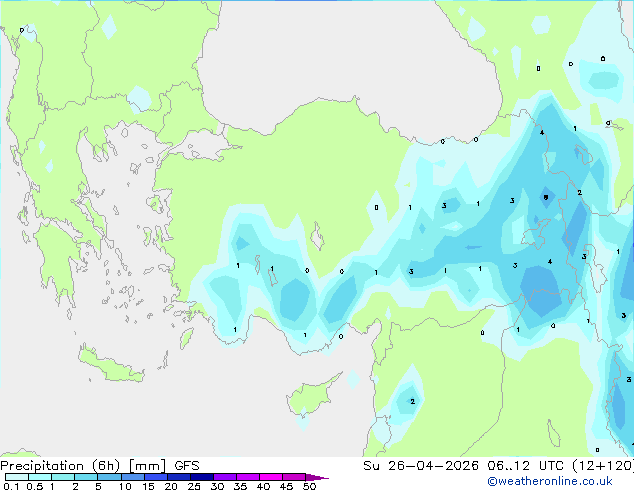Pick the 15–20 mm blue legend swatch
This screenshot has height=490, width=634.
pos(155,477)
